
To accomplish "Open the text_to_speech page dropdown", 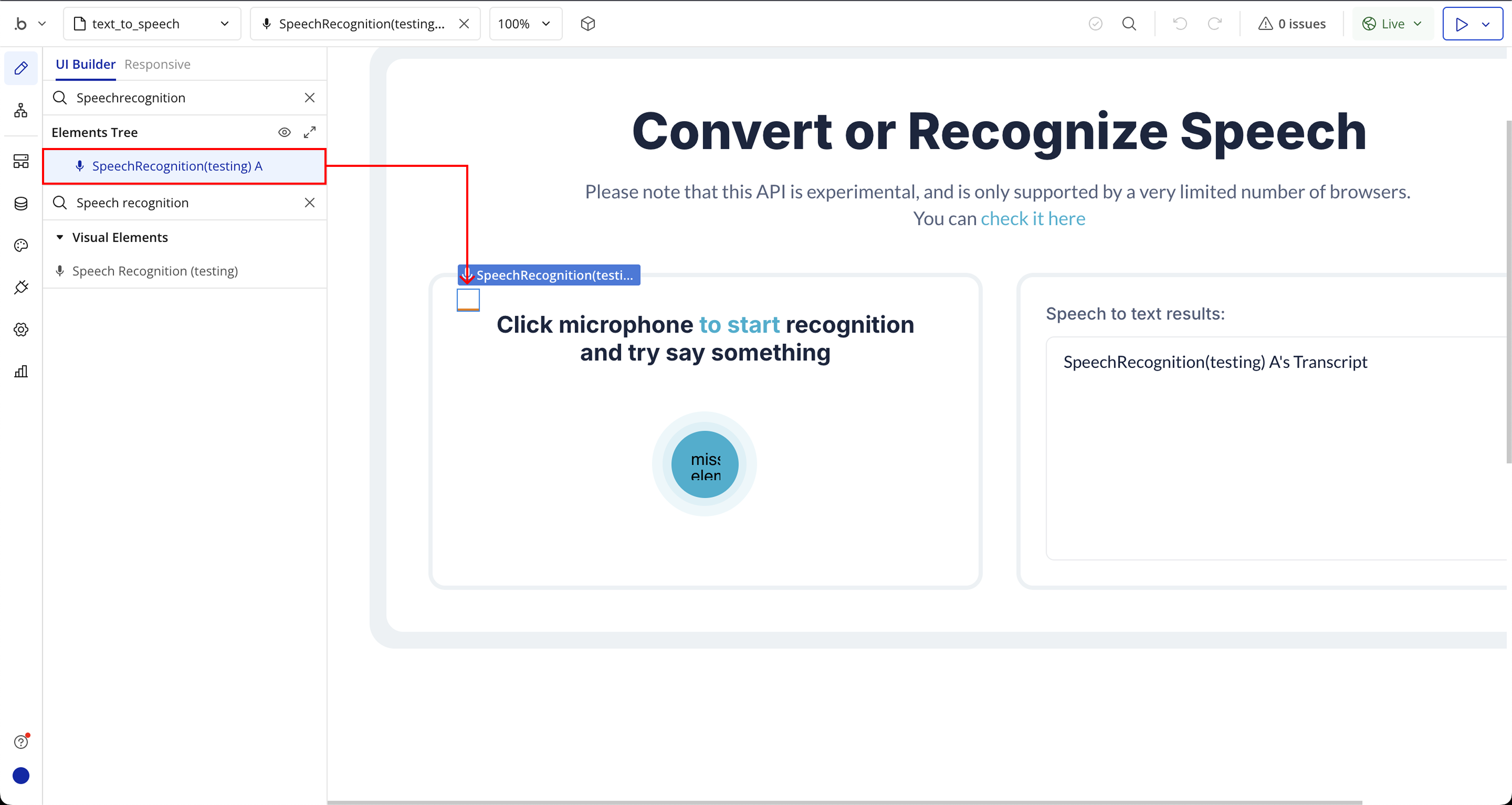I will point(152,23).
